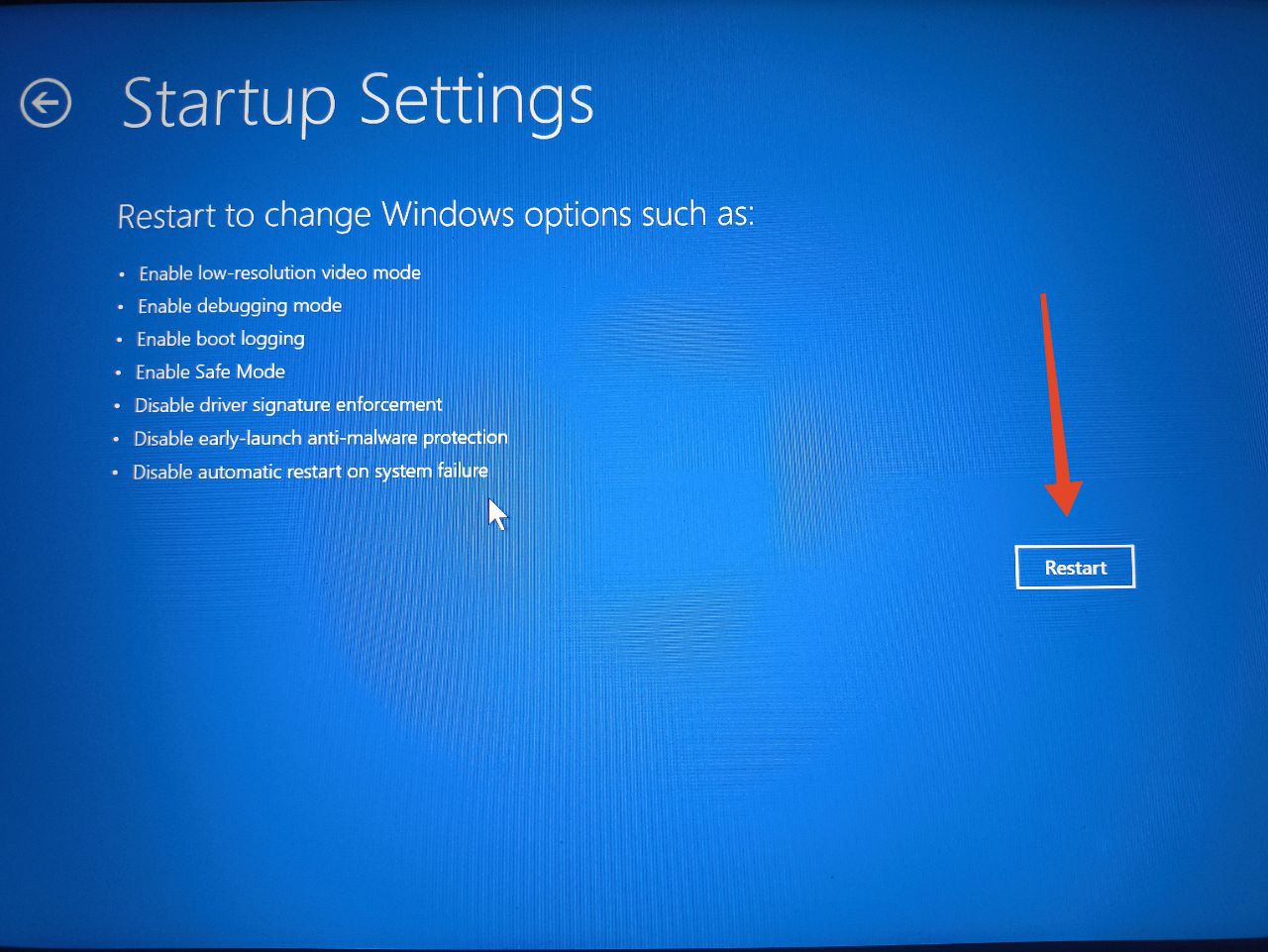Viewport: 1268px width, 952px height.
Task: Click the Restart button
Action: (1075, 567)
